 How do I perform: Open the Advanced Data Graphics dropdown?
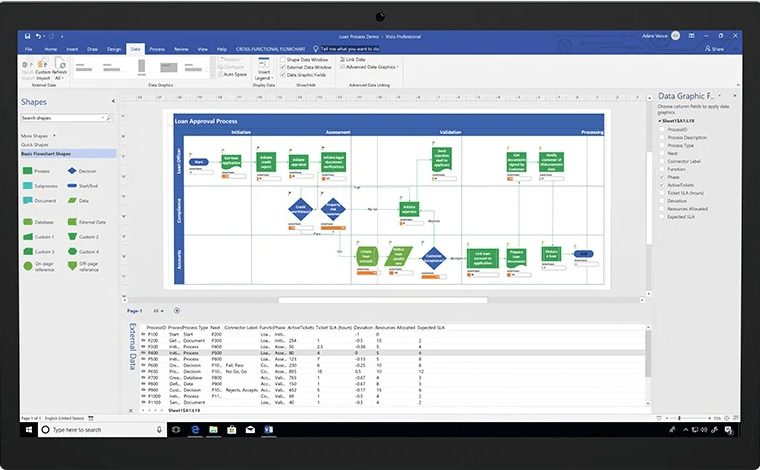tap(397, 67)
